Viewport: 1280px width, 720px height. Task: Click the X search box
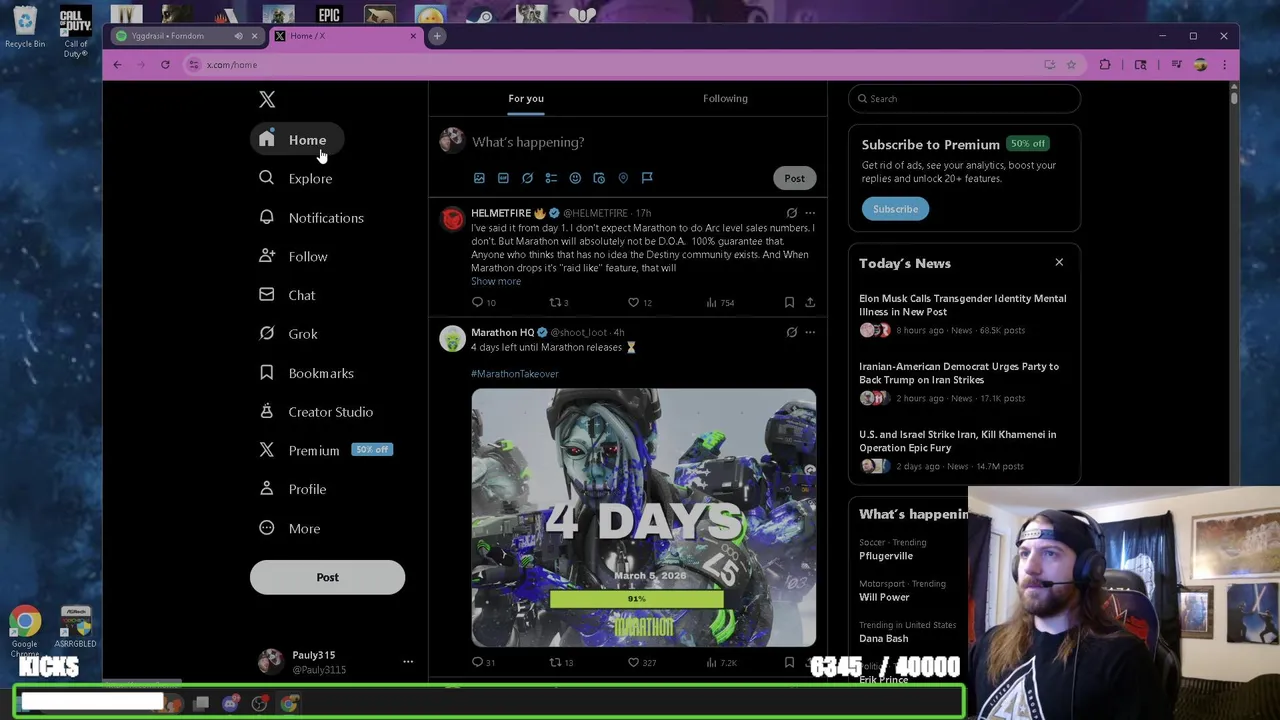(965, 99)
